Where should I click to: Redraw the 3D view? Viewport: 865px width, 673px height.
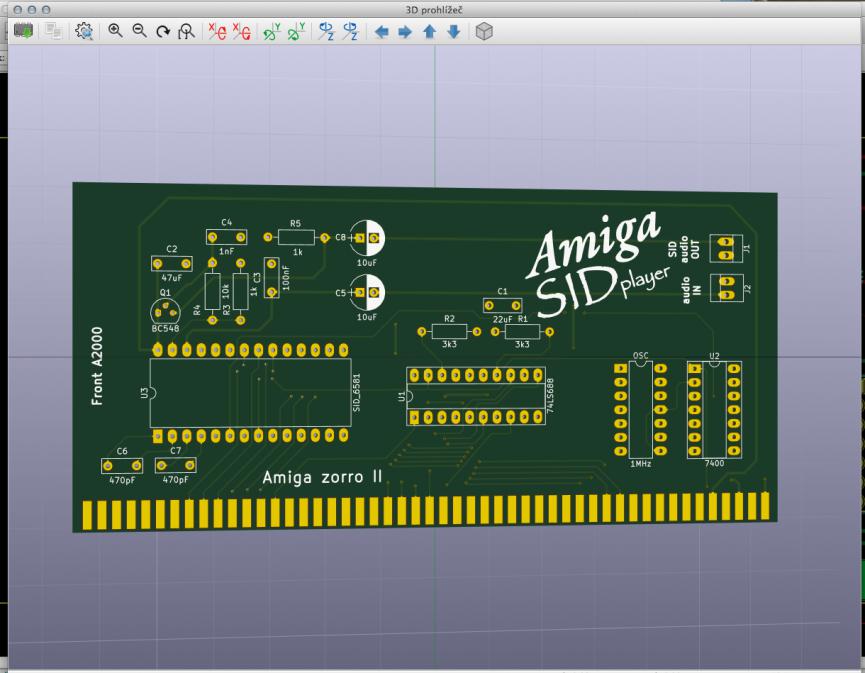[162, 32]
